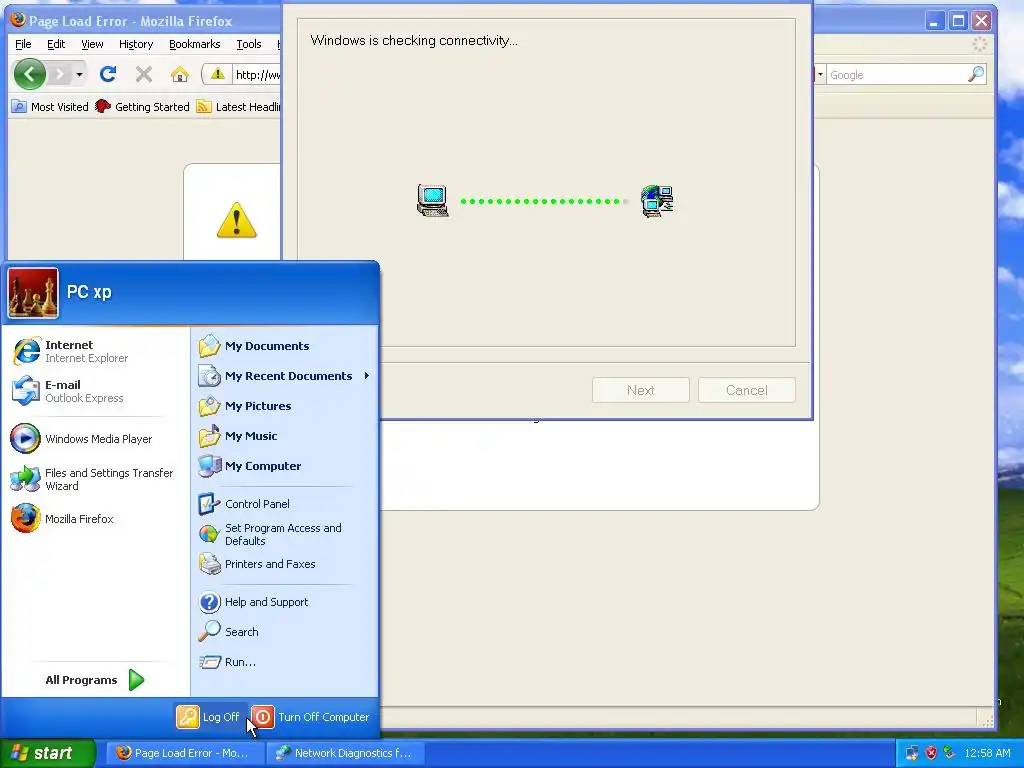Open the View menu in Firefox
This screenshot has height=768, width=1024.
92,44
